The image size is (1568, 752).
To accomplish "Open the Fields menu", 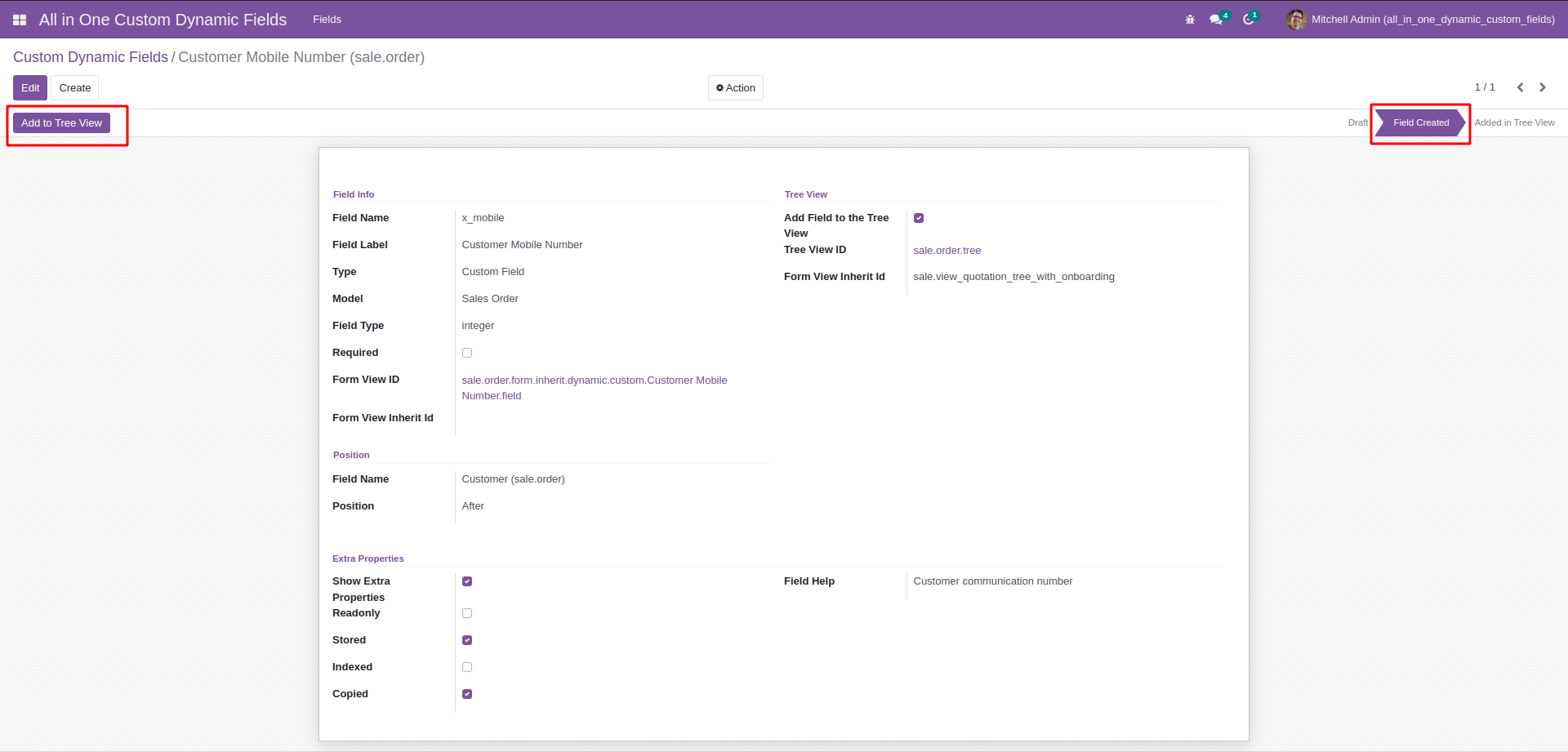I will point(327,20).
